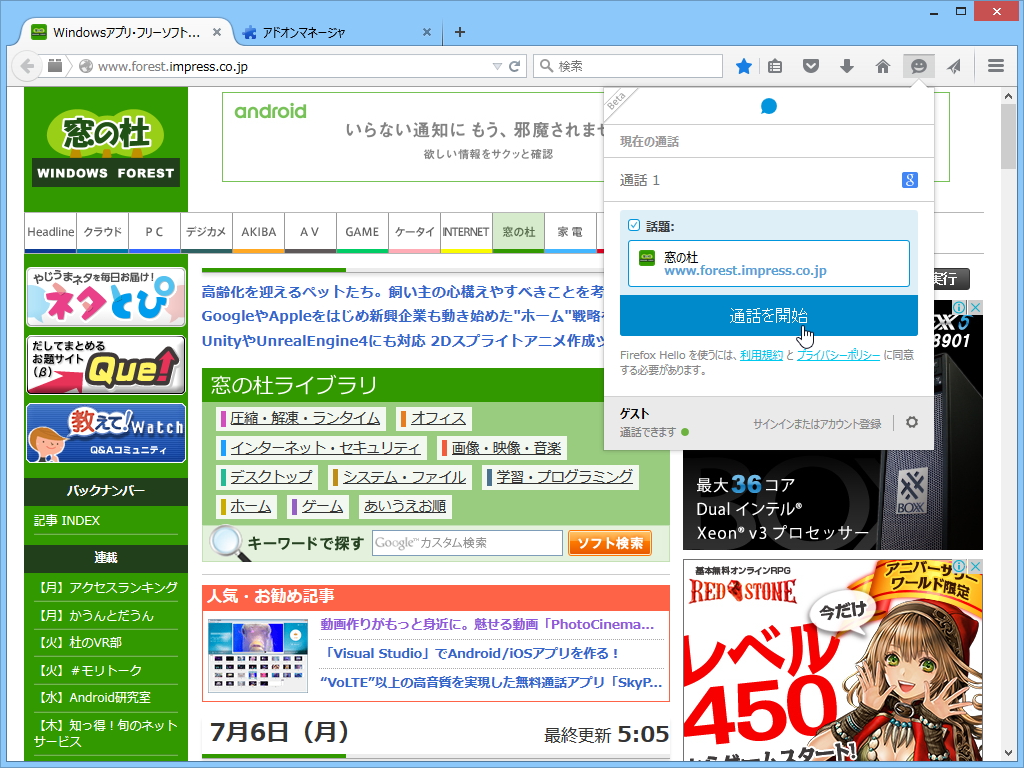Click the Google icon next to 通話 1

(910, 180)
